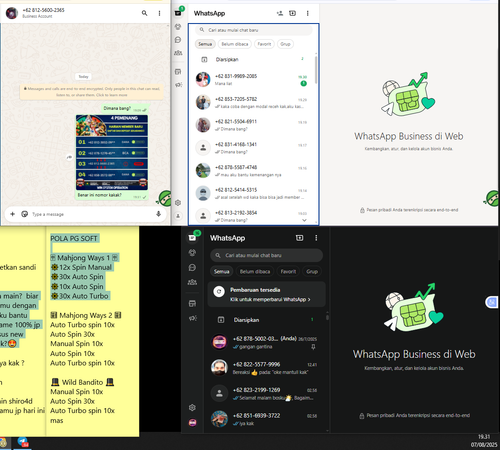The width and height of the screenshot is (500, 450).
Task: Open Chats icon in dark WhatsApp sidebar
Action: click(x=192, y=238)
